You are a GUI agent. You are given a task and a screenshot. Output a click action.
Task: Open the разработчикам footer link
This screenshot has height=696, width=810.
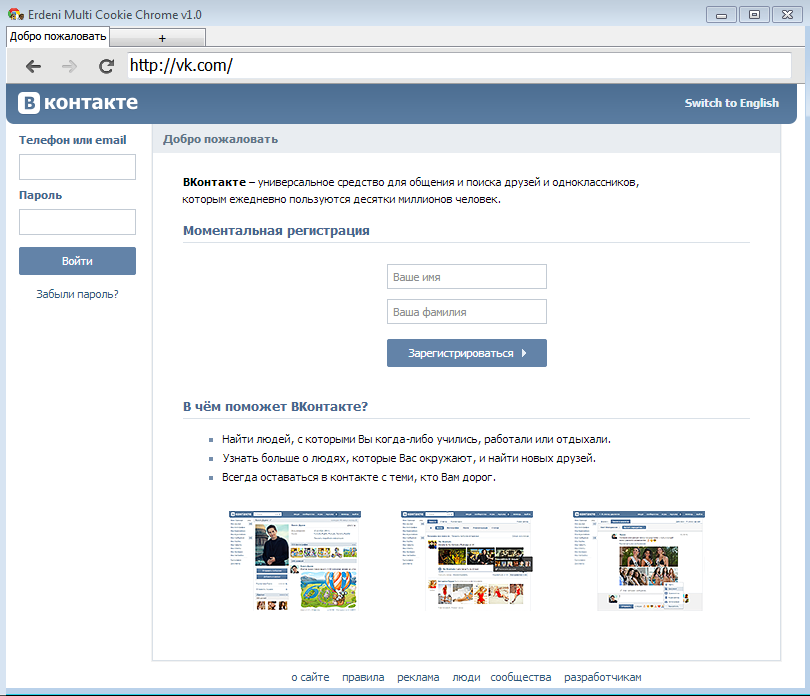tap(602, 677)
